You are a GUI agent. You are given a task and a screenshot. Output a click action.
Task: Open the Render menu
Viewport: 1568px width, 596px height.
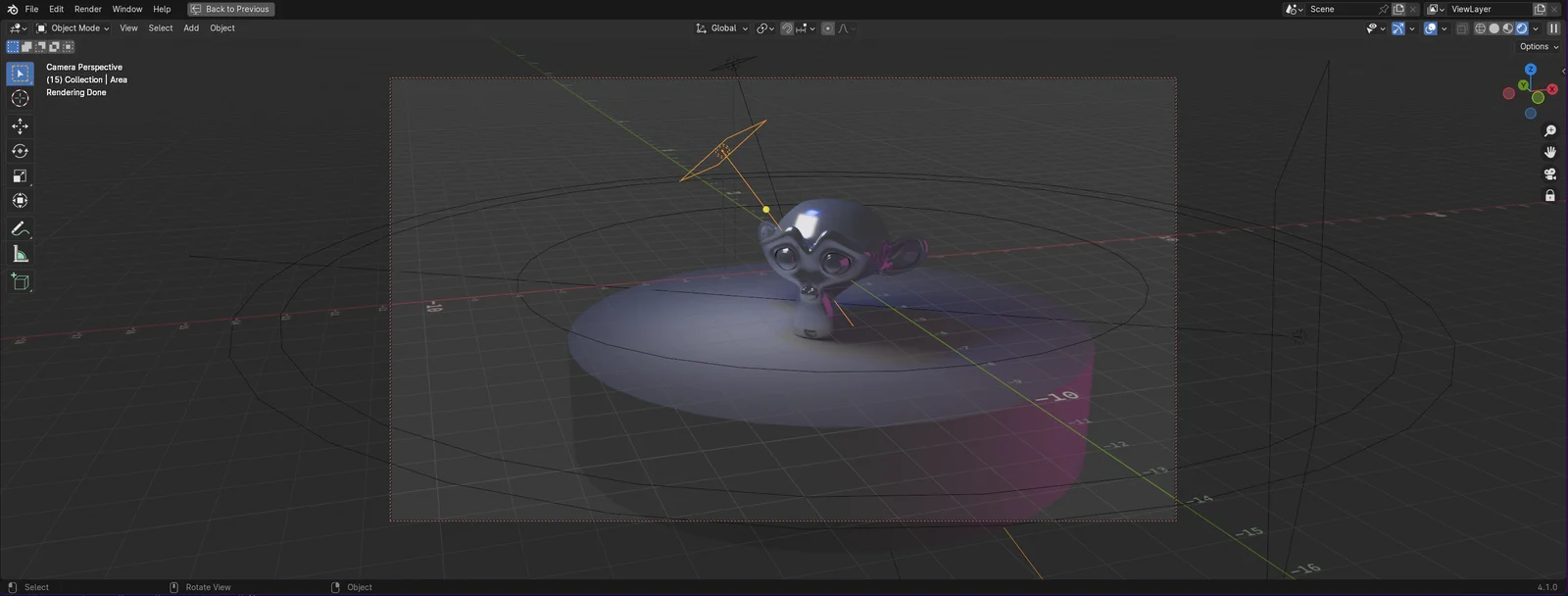pyautogui.click(x=88, y=9)
